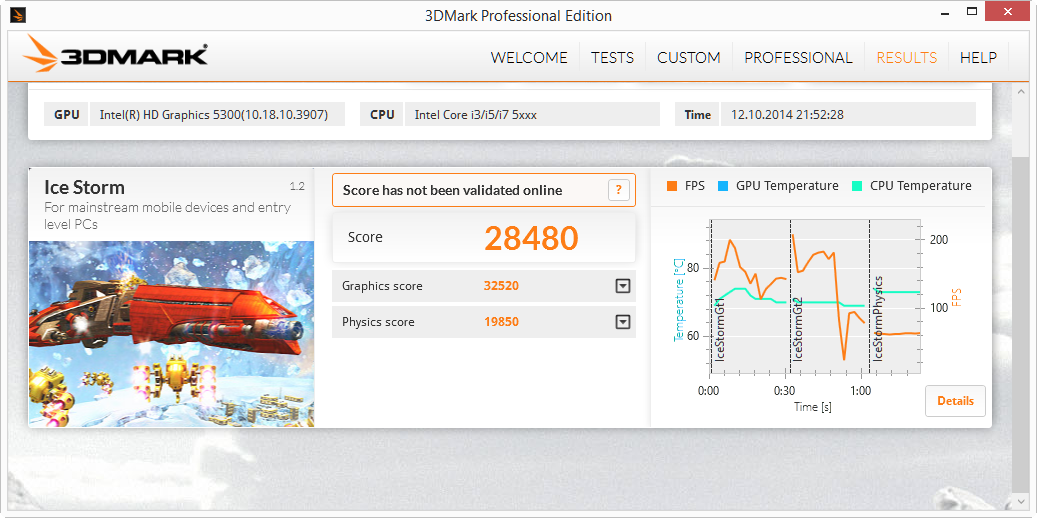This screenshot has height=518, width=1037.
Task: Click the Intel Core i3/i5/i7 5xxx CPU field
Action: [x=532, y=114]
